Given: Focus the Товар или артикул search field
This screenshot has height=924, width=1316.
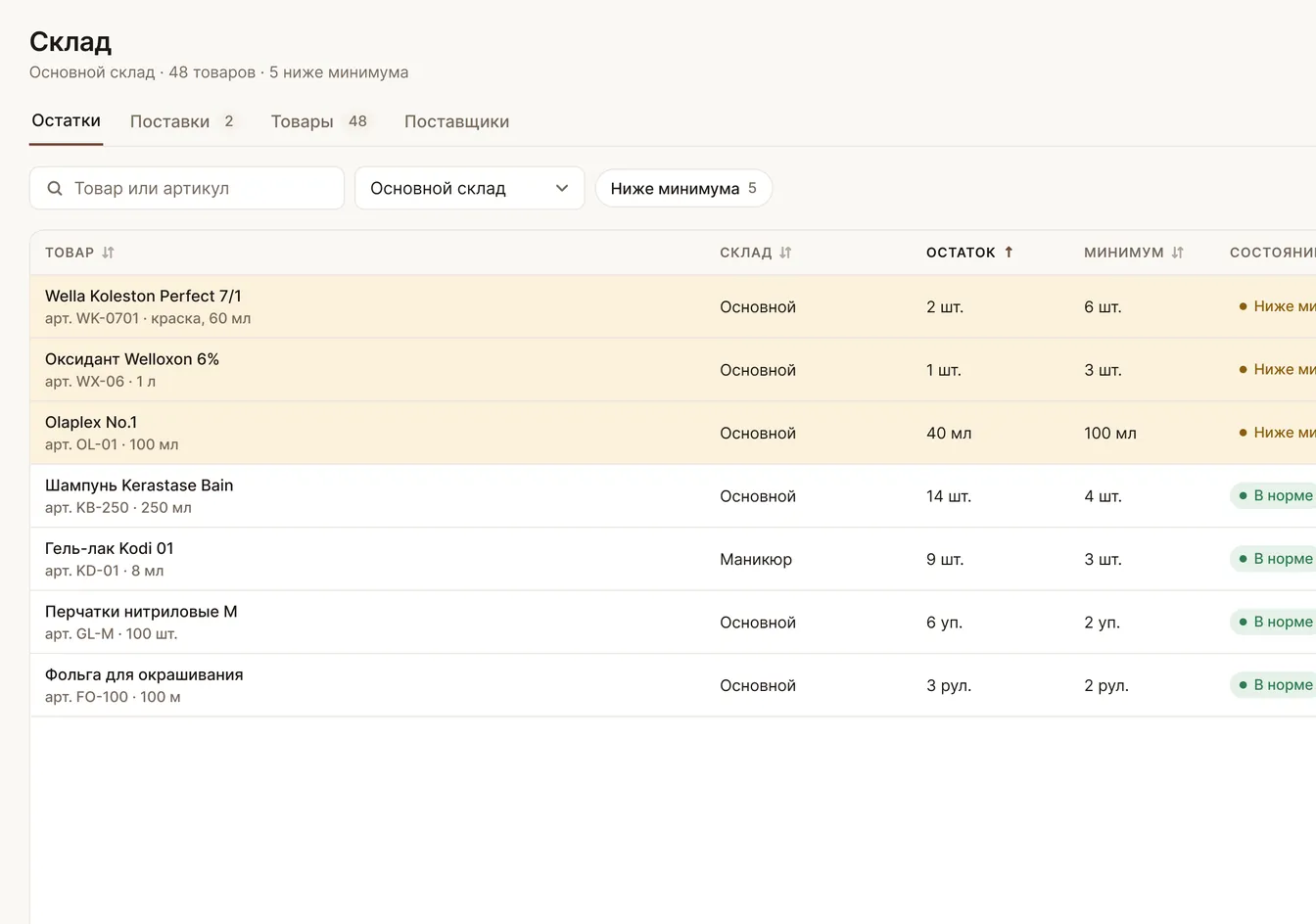Looking at the screenshot, I should 187,188.
